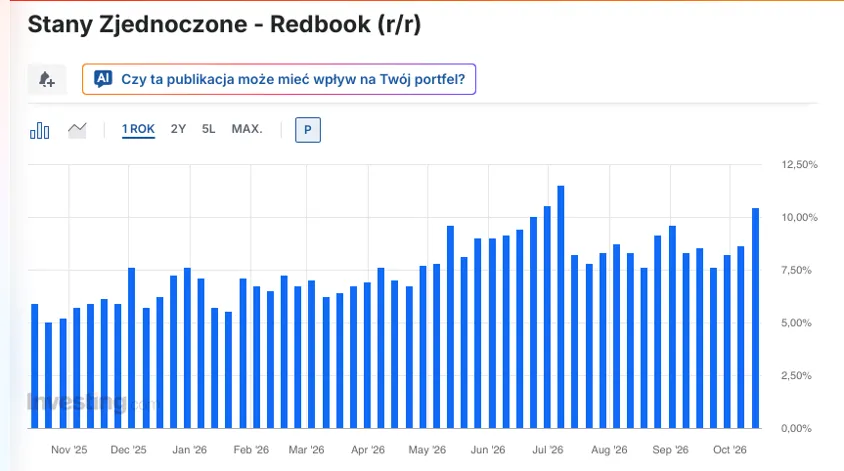The image size is (844, 471).
Task: Select the 5L time range
Action: click(208, 129)
